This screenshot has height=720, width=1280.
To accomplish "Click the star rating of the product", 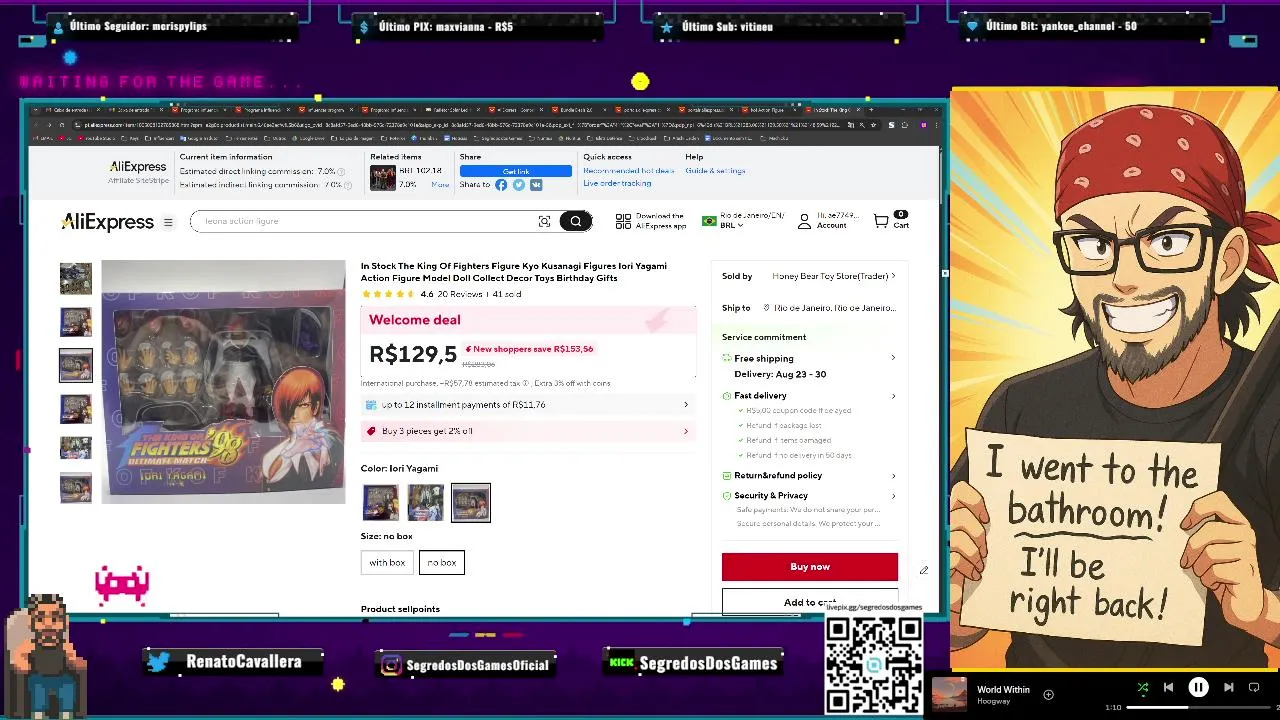I will pos(388,294).
